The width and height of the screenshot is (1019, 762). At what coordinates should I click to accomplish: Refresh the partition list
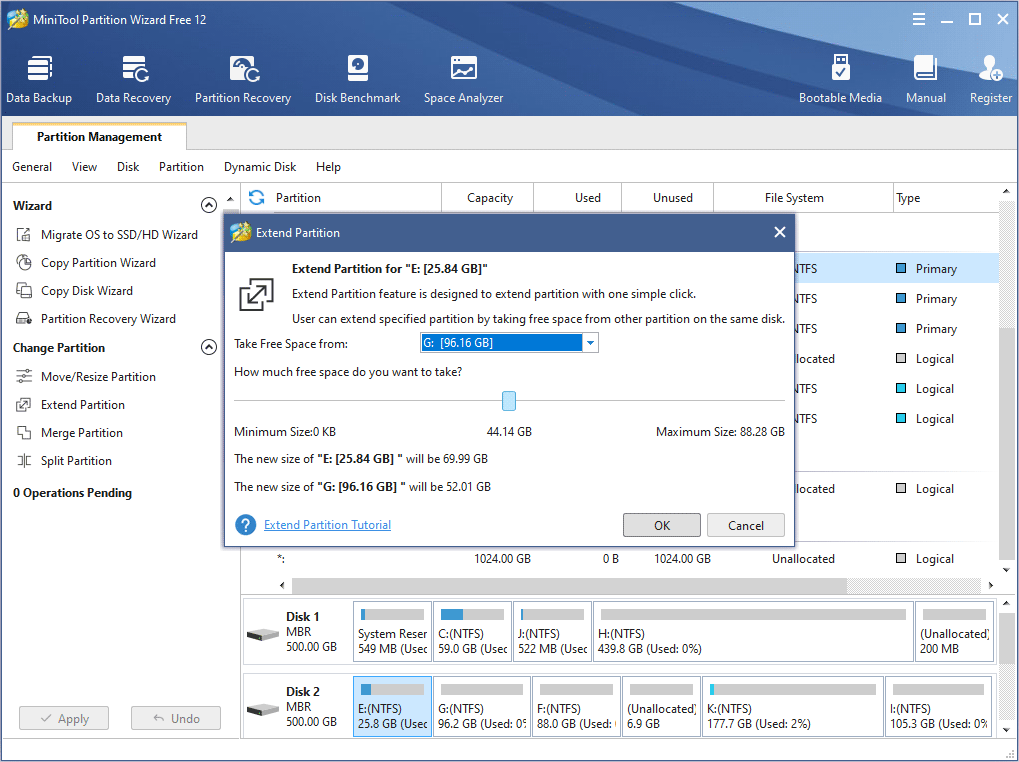point(257,197)
